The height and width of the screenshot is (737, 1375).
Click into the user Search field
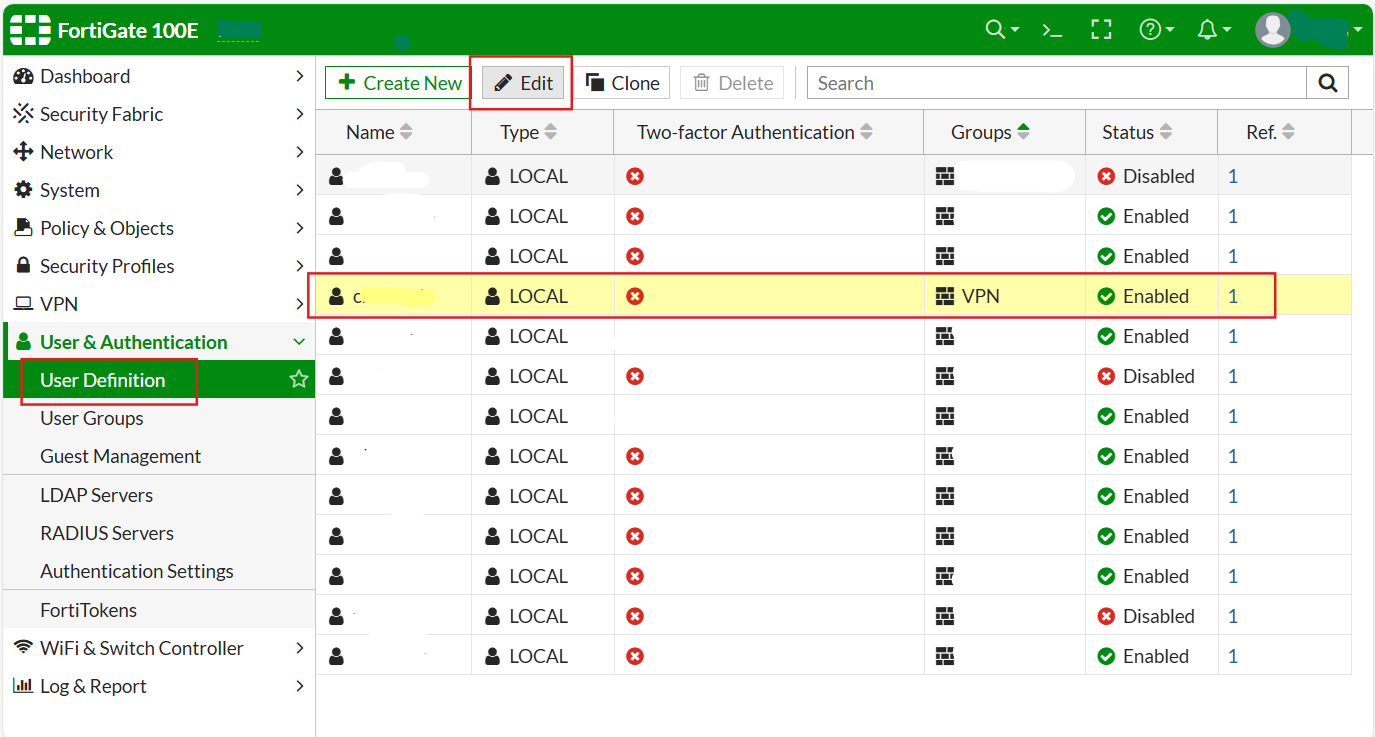[x=1057, y=83]
